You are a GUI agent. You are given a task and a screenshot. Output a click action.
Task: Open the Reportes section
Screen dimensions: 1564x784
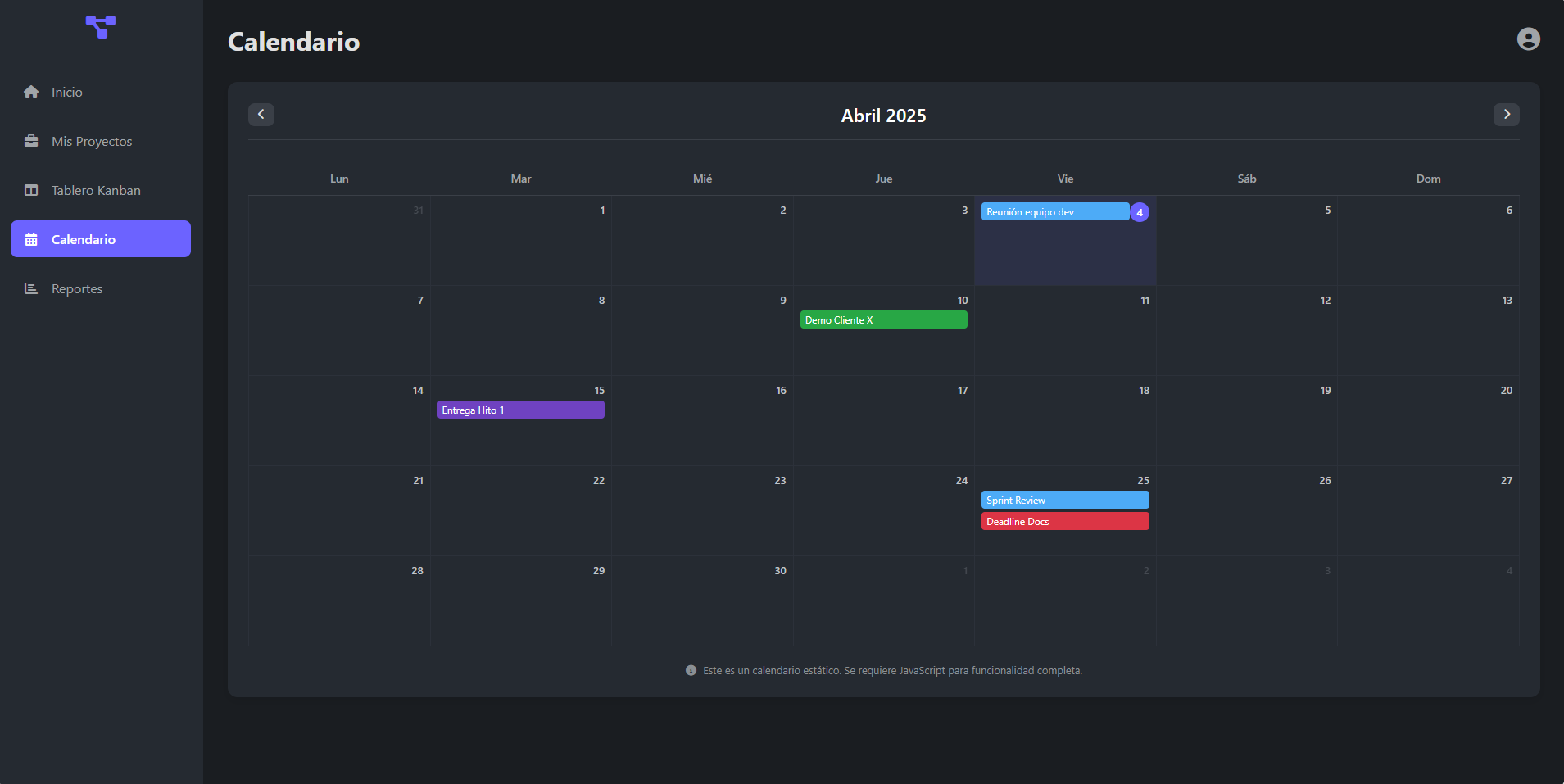tap(77, 288)
